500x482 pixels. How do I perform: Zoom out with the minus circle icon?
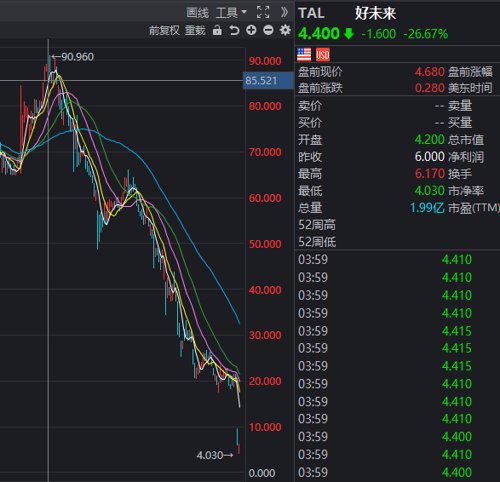point(268,30)
